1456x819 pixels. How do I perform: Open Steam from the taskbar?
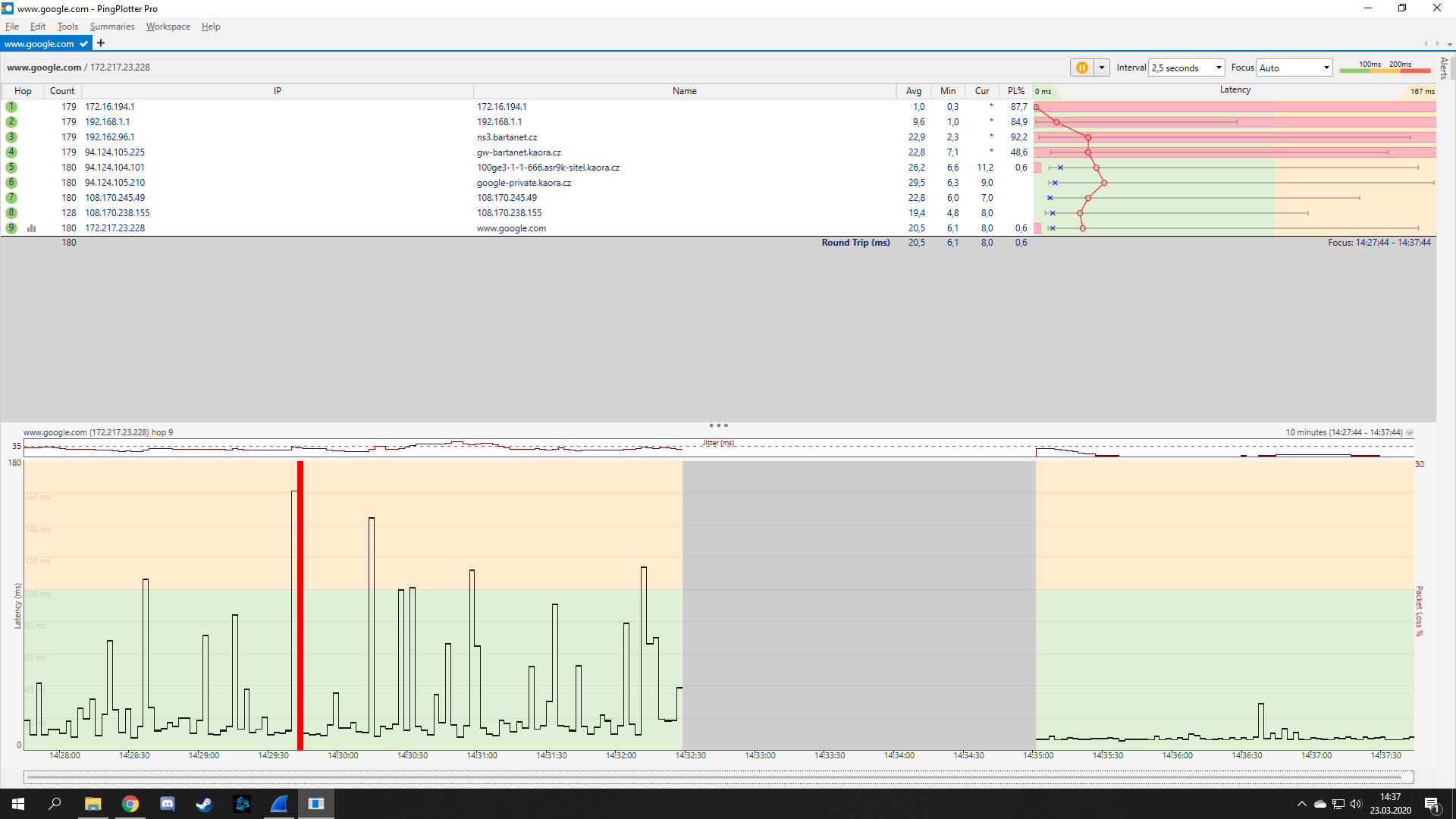(x=204, y=804)
